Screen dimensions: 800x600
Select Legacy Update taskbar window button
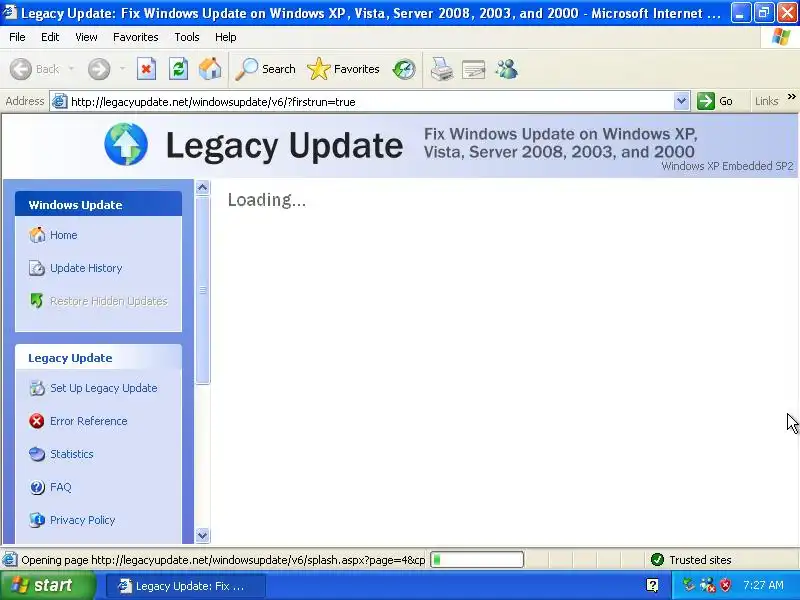coord(186,586)
